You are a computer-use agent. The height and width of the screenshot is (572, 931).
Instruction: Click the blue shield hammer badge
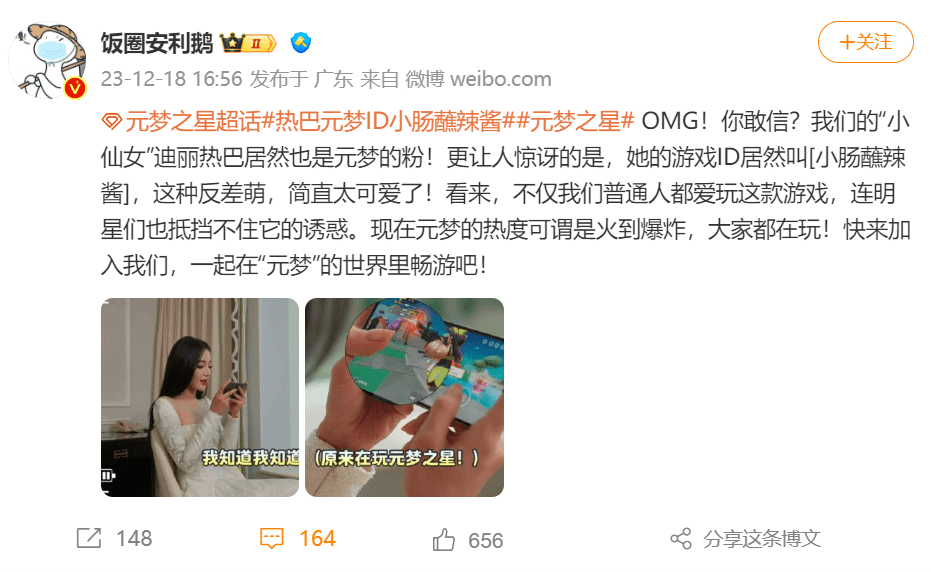click(301, 43)
